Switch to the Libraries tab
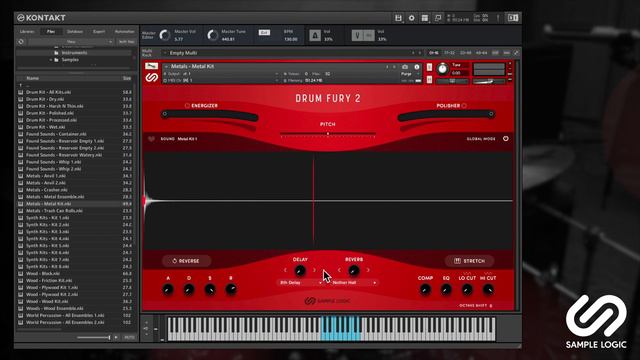Viewport: 640px width, 360px height. [27, 31]
